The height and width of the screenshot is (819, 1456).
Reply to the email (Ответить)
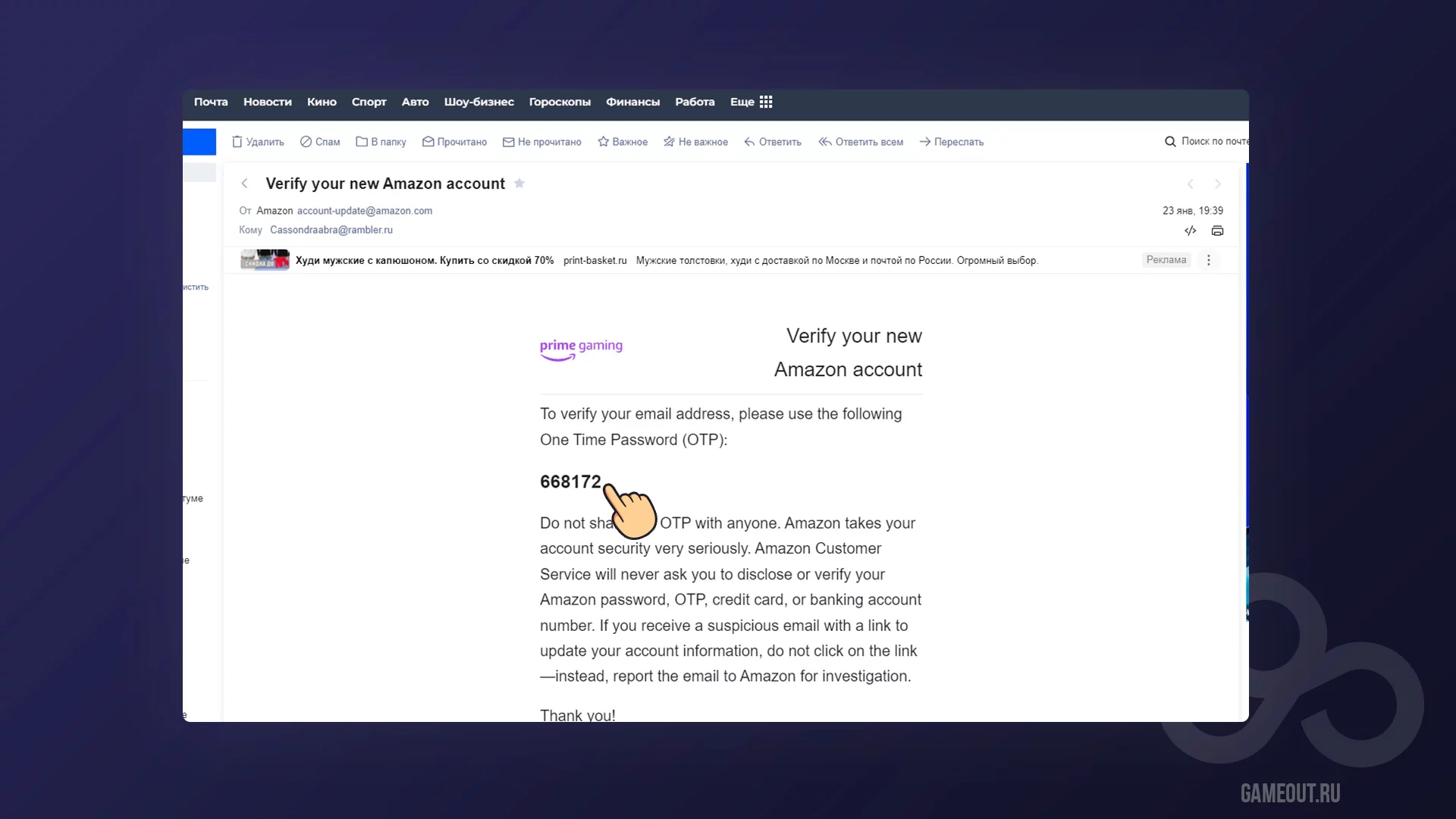pyautogui.click(x=772, y=142)
